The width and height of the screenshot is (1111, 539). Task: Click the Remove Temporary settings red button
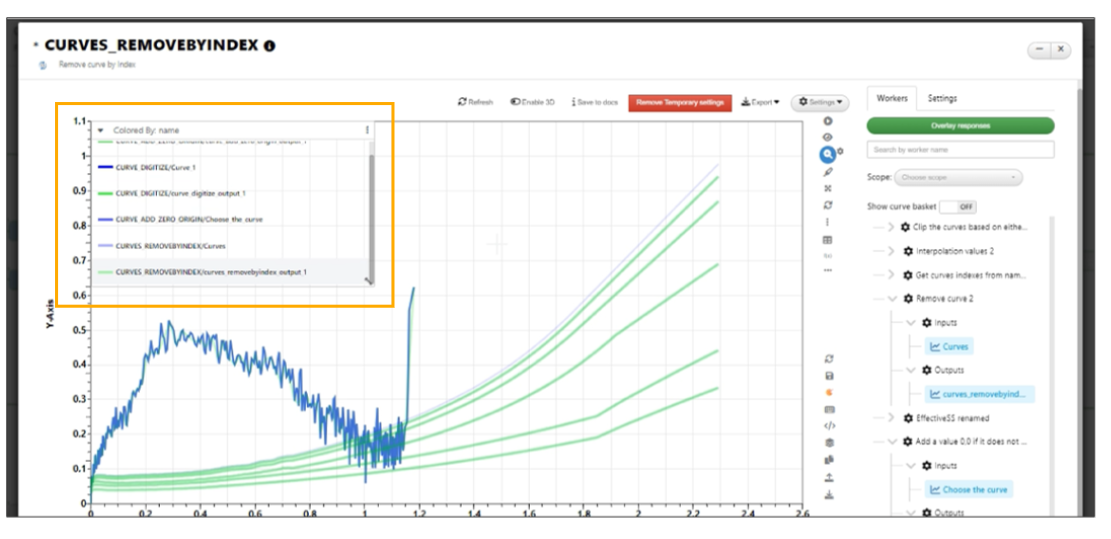679,102
